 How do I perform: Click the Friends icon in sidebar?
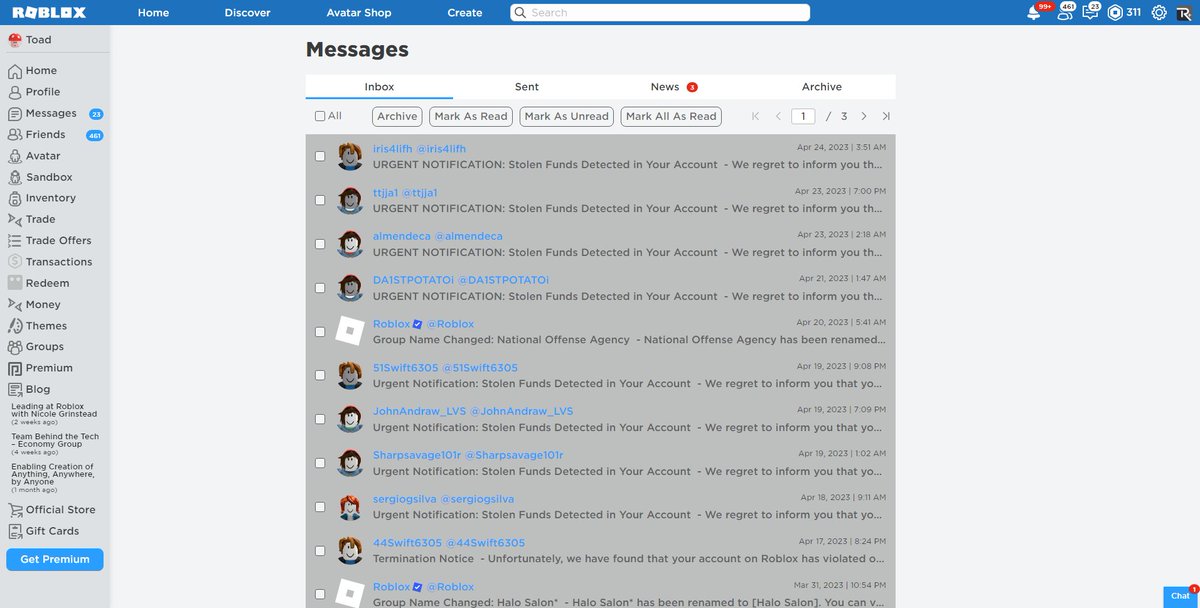pos(15,134)
